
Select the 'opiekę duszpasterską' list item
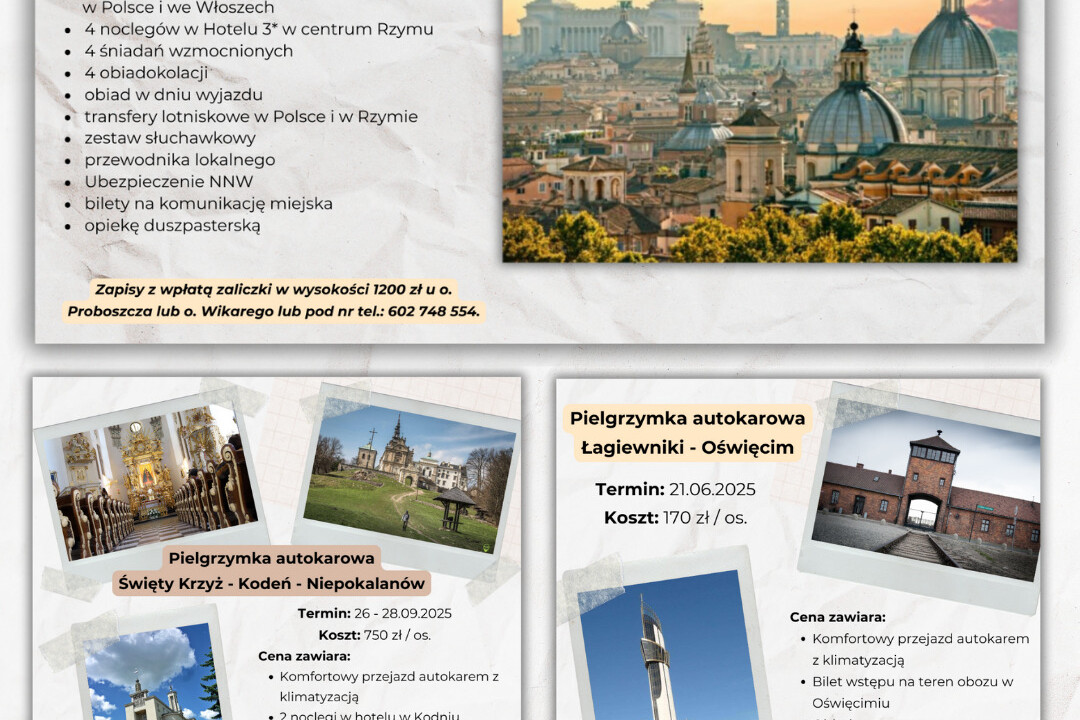173,226
